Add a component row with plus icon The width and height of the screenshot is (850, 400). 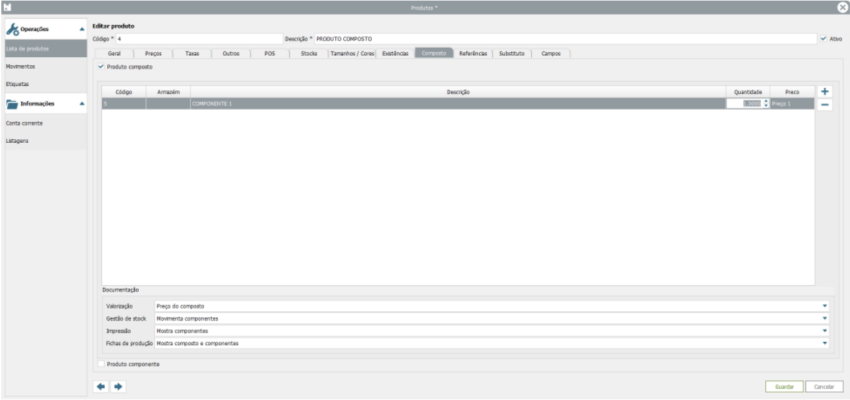(x=825, y=91)
